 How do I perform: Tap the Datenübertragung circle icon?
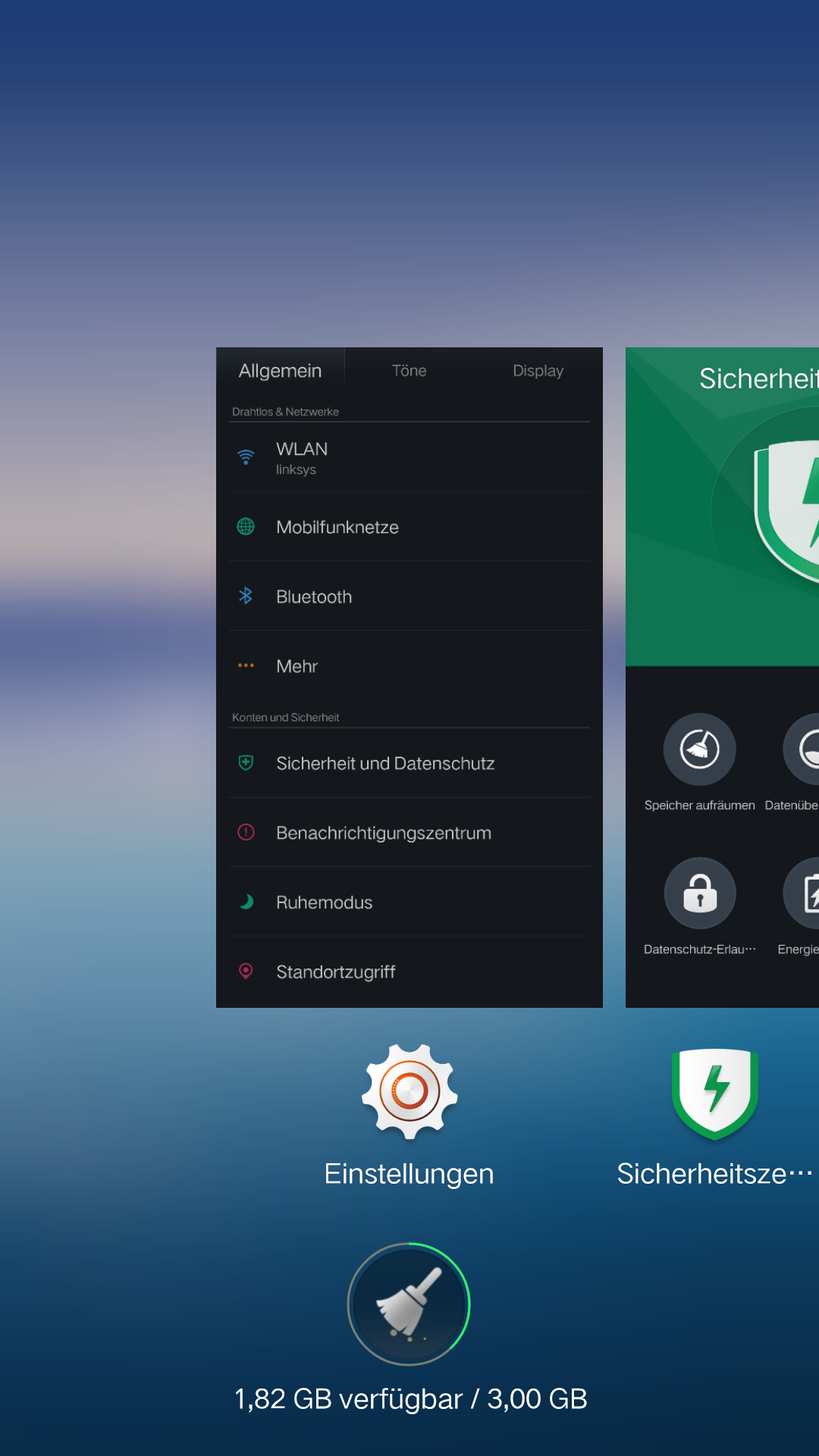802,749
